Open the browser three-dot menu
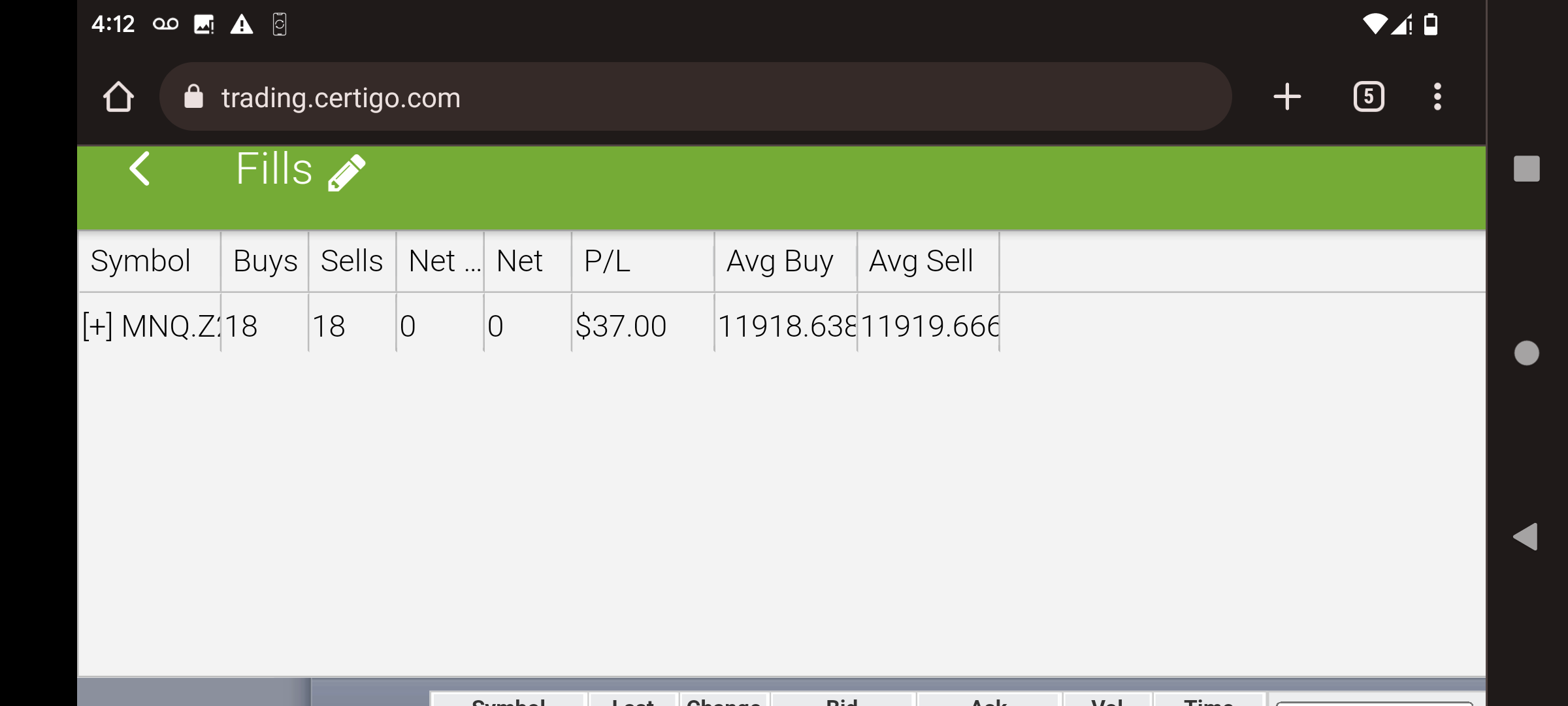1568x706 pixels. tap(1437, 97)
